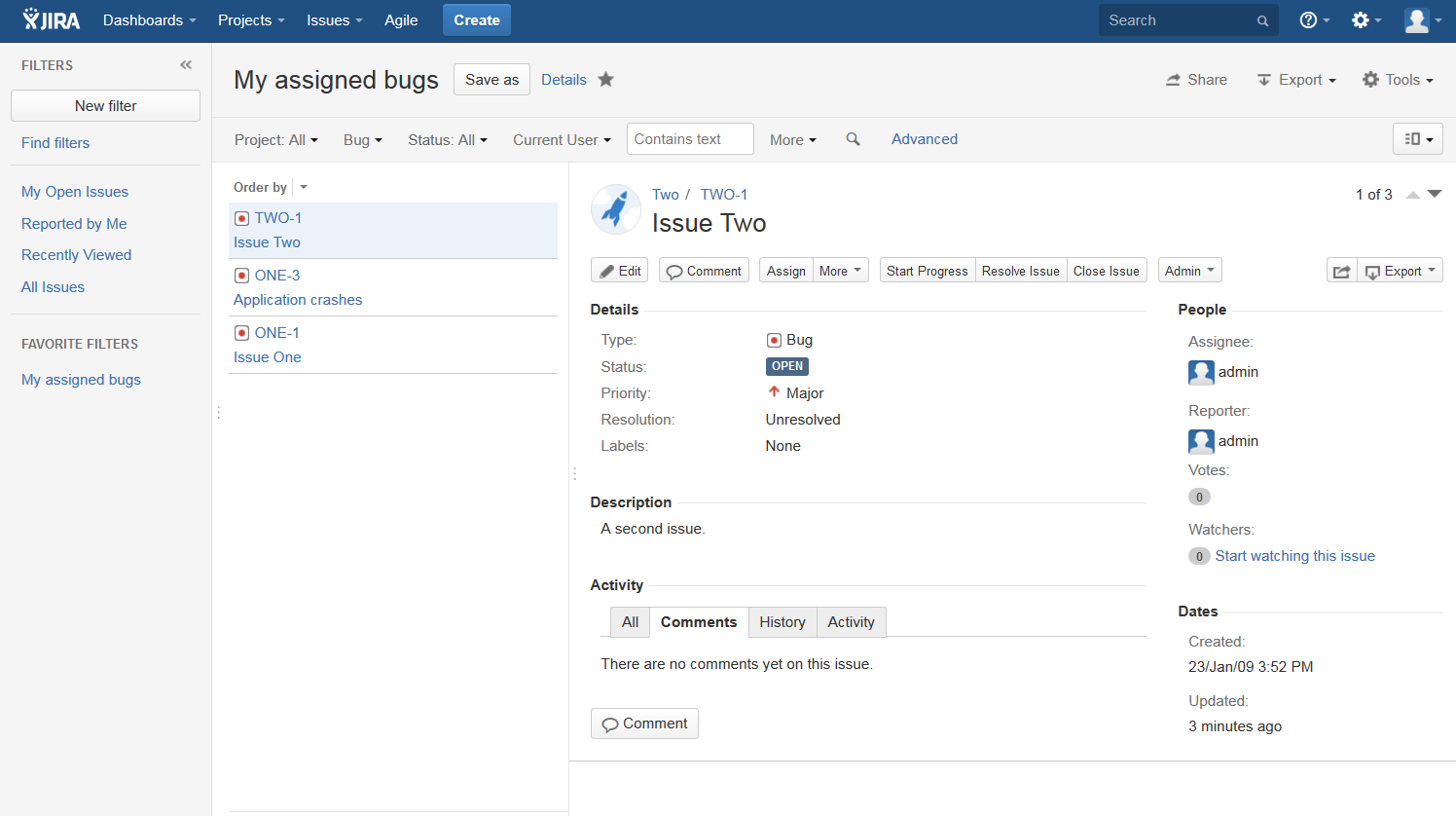Image resolution: width=1456 pixels, height=816 pixels.
Task: Toggle the detail view layout switcher
Action: pyautogui.click(x=1418, y=139)
